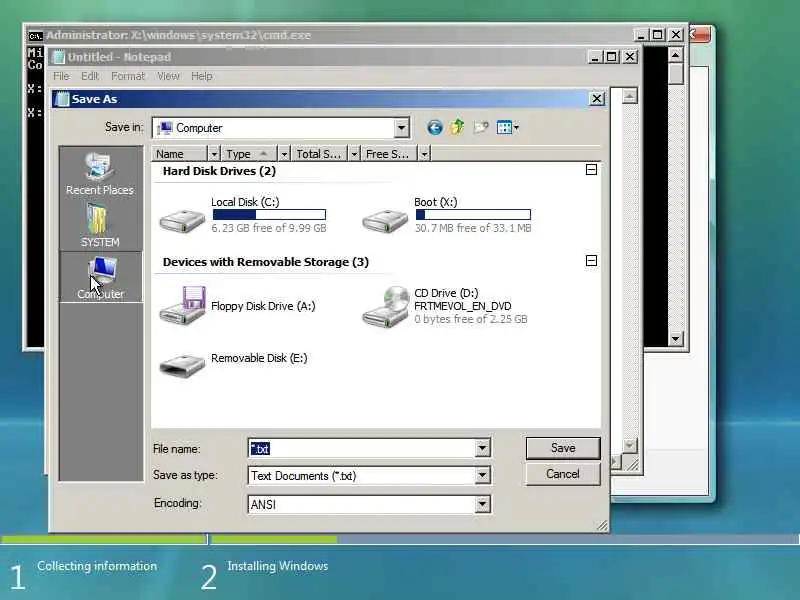Go up one folder level icon
The height and width of the screenshot is (600, 800).
click(457, 127)
